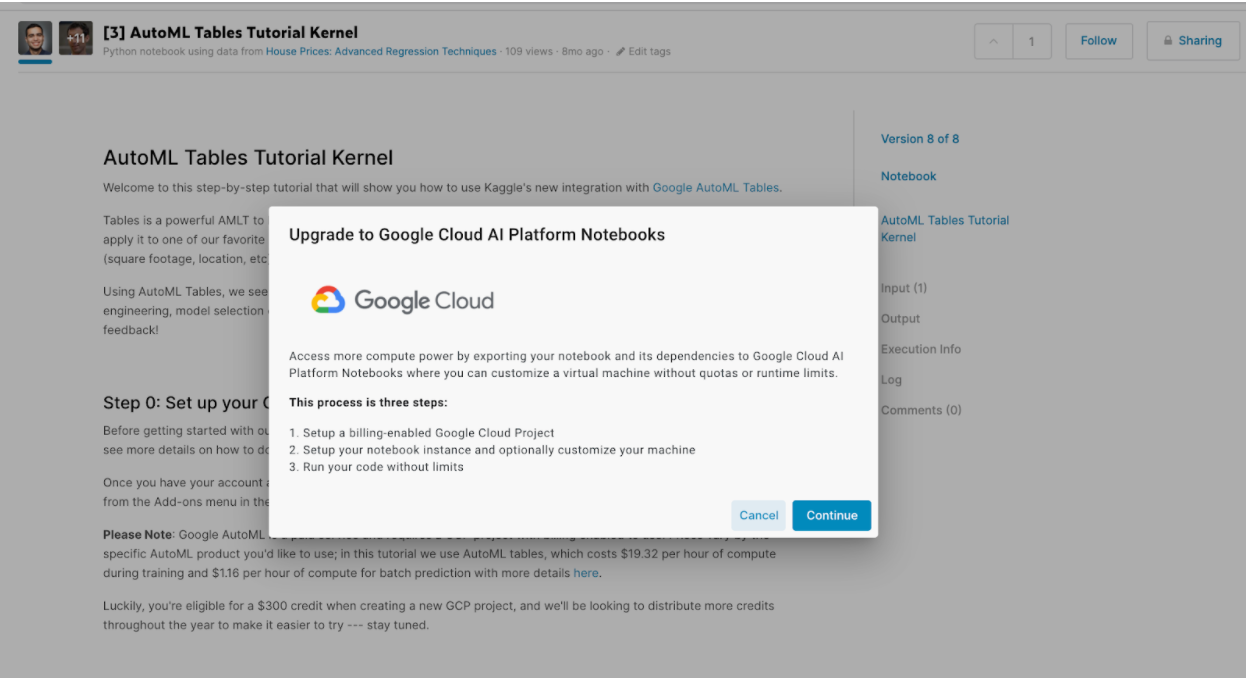The image size is (1246, 678).
Task: Click the 'here' pricing details link
Action: pos(586,573)
